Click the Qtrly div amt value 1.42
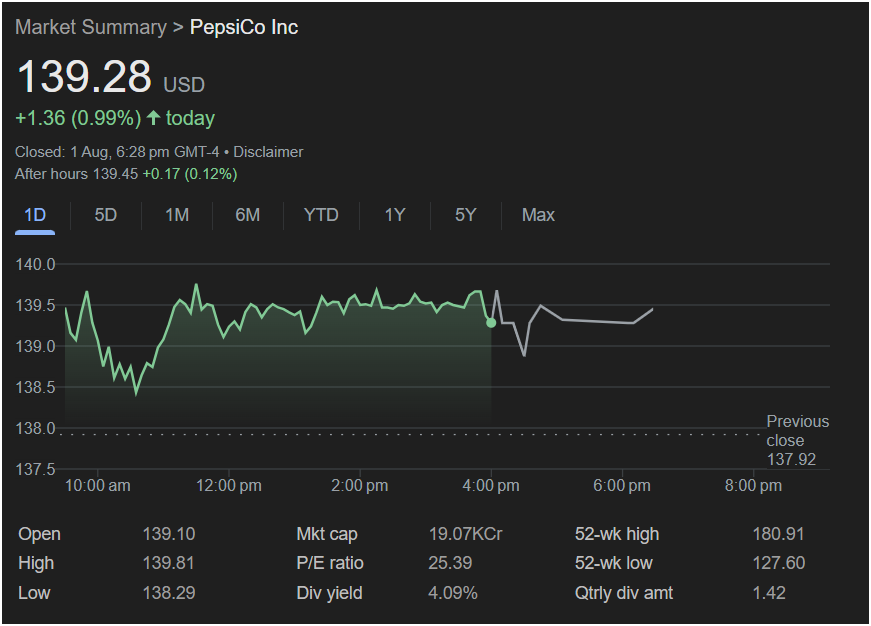 tap(769, 593)
